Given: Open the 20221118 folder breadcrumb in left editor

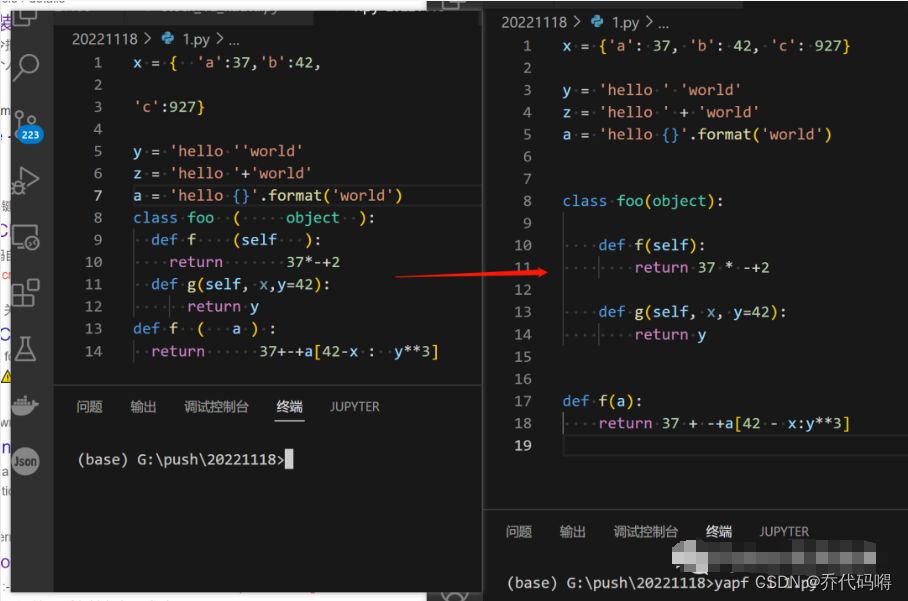Looking at the screenshot, I should pyautogui.click(x=105, y=39).
